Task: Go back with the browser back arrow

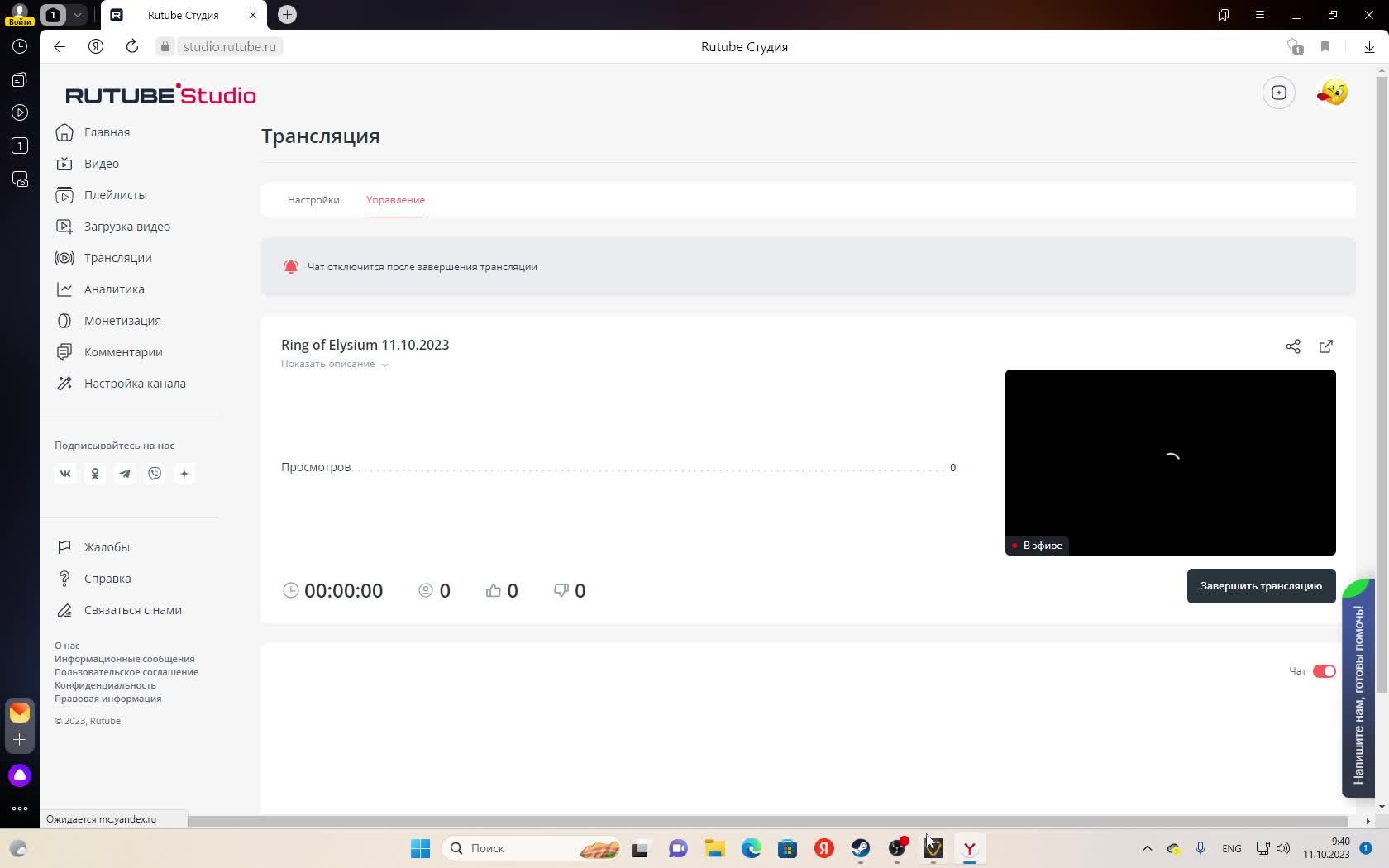Action: tap(60, 46)
